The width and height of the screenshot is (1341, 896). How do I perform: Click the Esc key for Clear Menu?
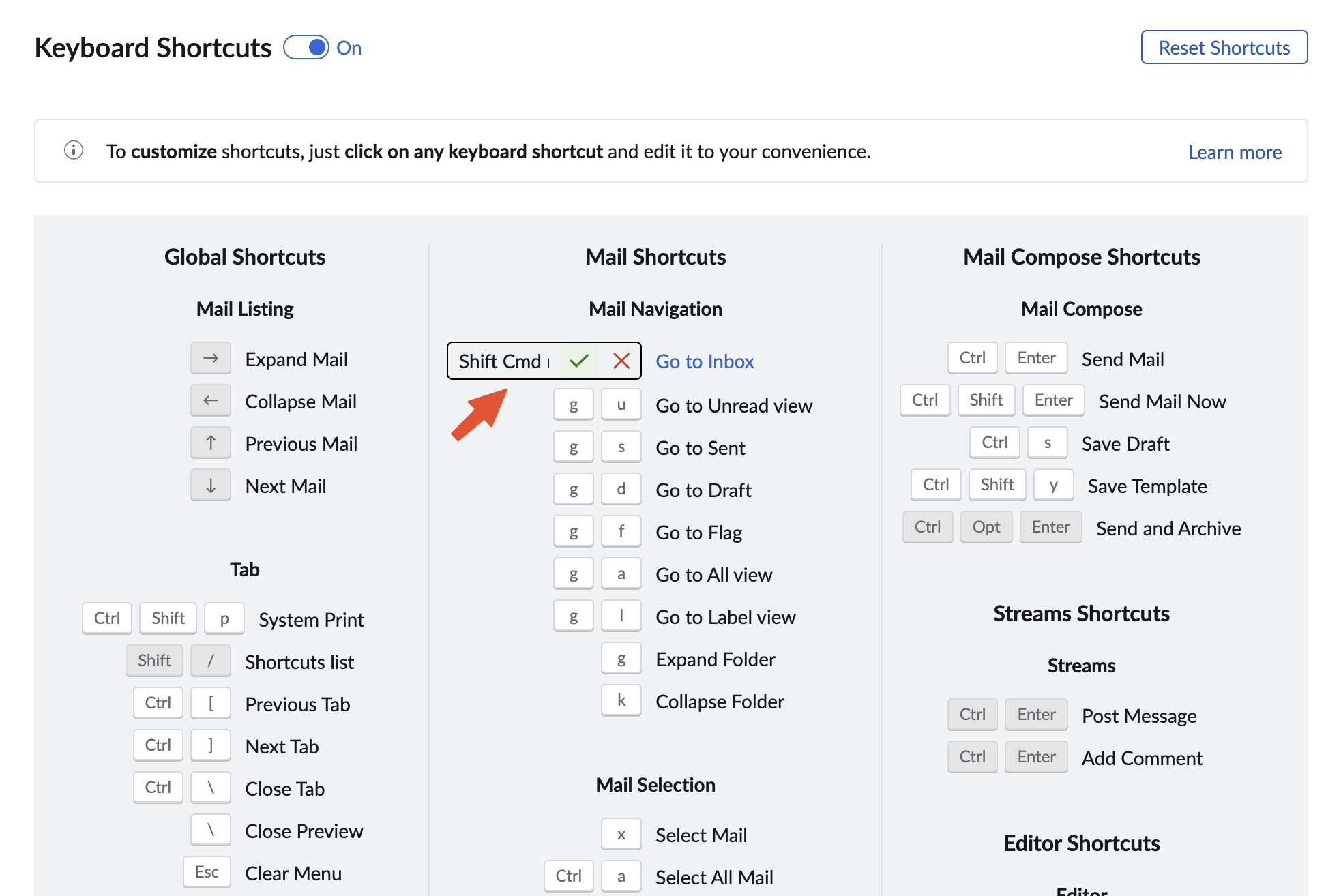207,872
